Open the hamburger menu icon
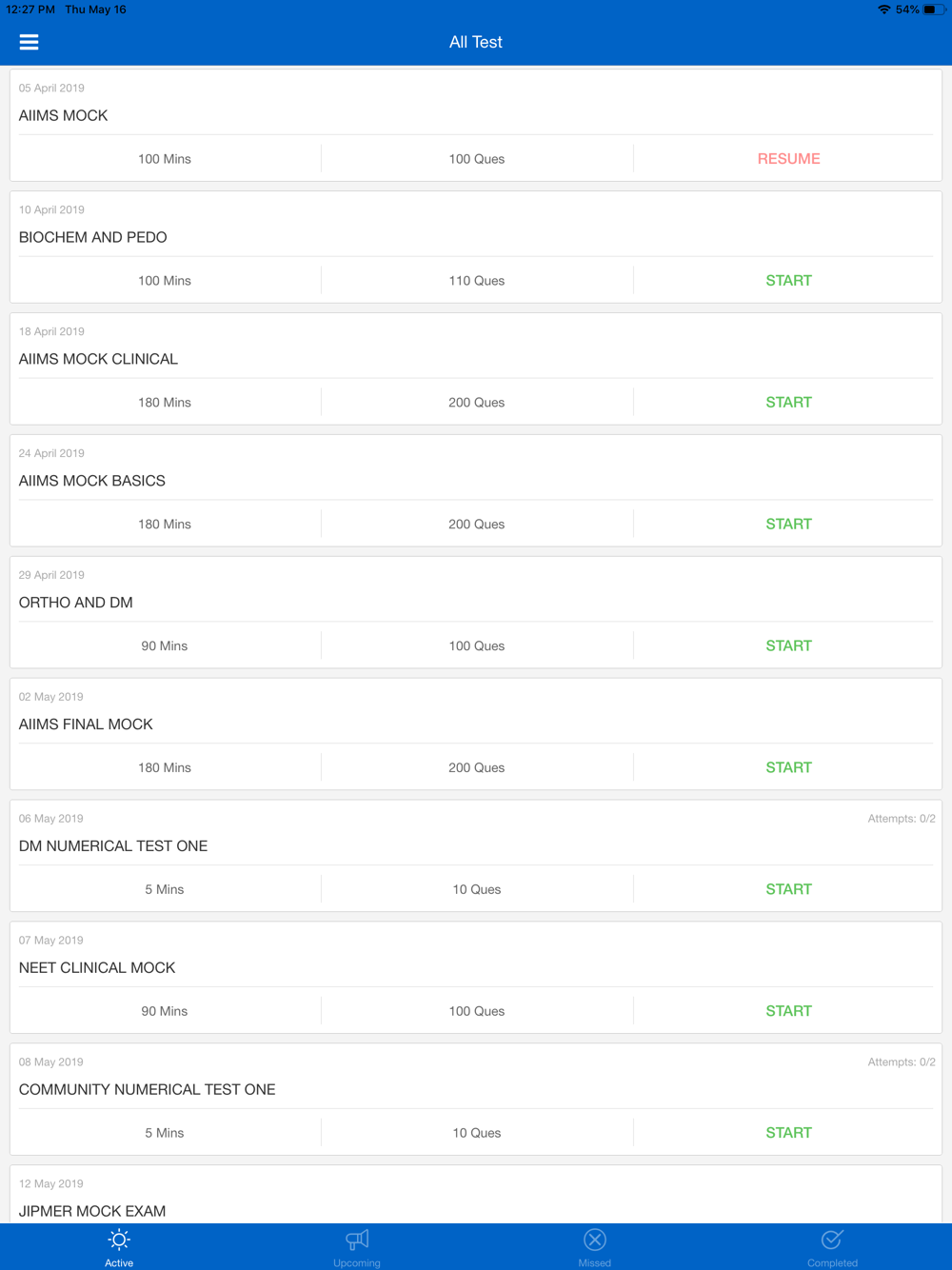The height and width of the screenshot is (1270, 952). (x=29, y=42)
